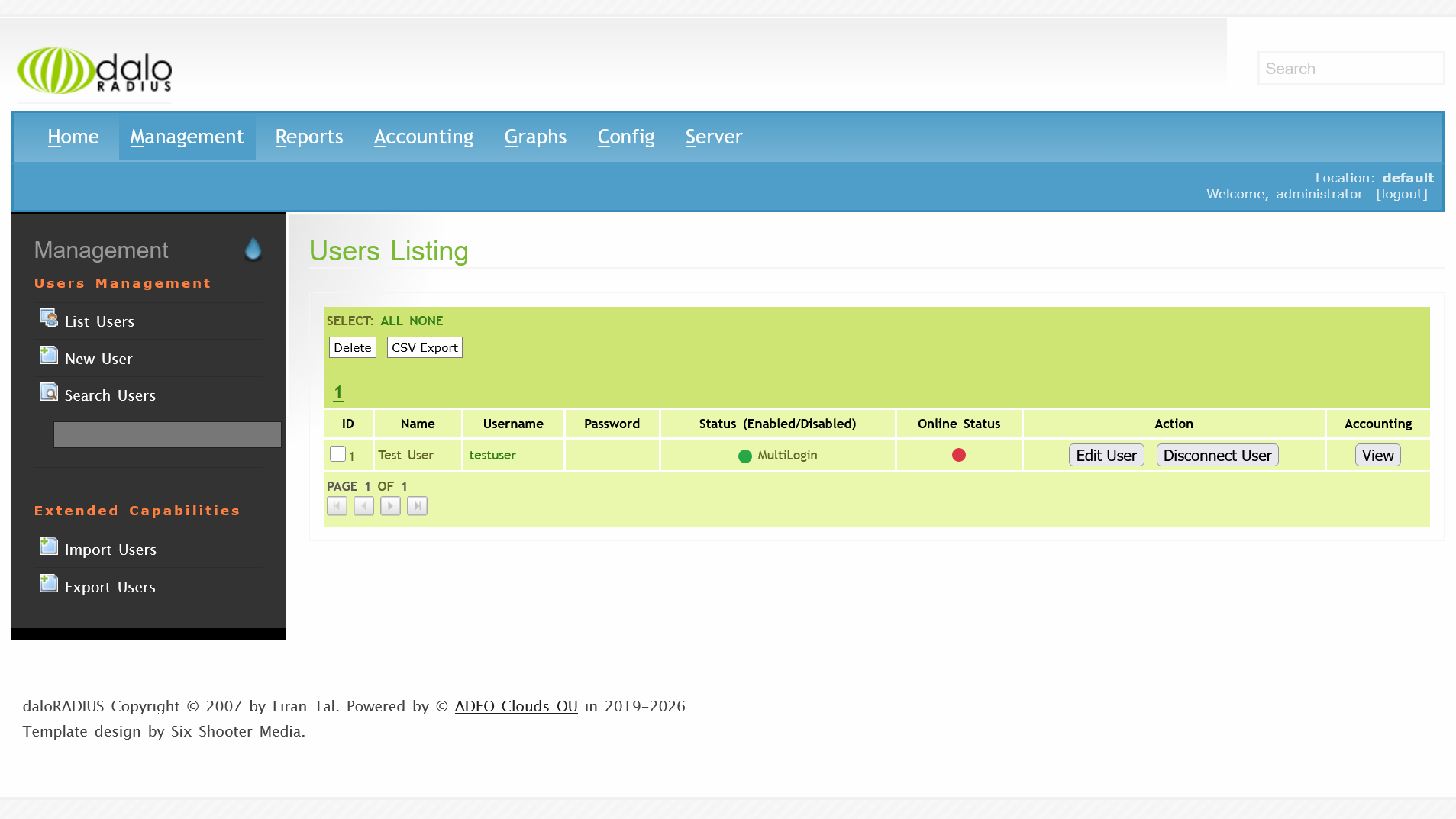Click the blue water drop icon
The height and width of the screenshot is (819, 1456).
[253, 250]
